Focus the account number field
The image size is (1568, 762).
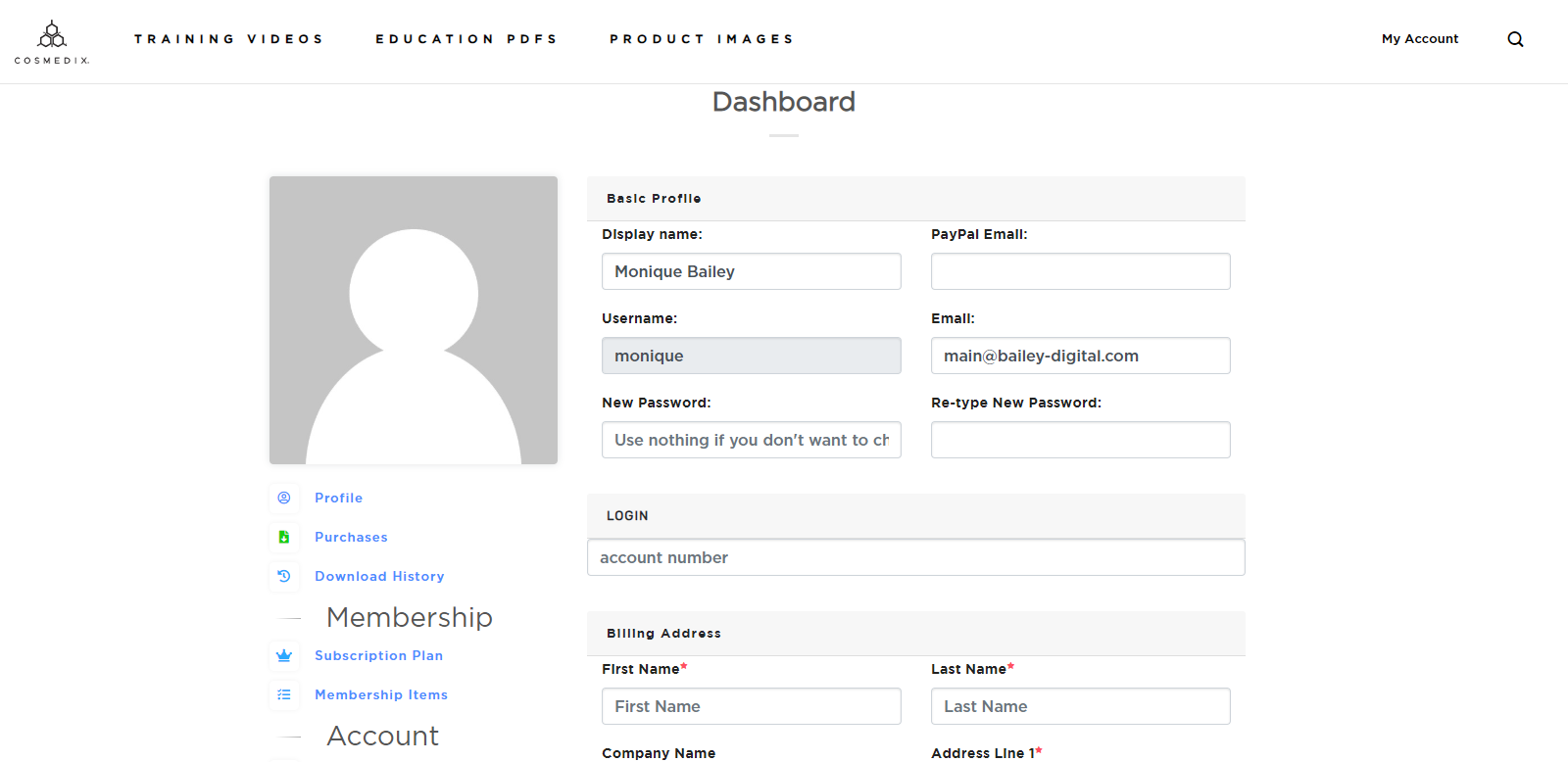tap(916, 557)
